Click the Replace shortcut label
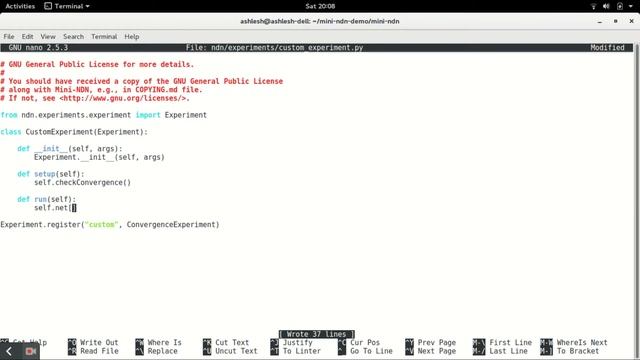Viewport: 640px width, 360px height. 162,351
